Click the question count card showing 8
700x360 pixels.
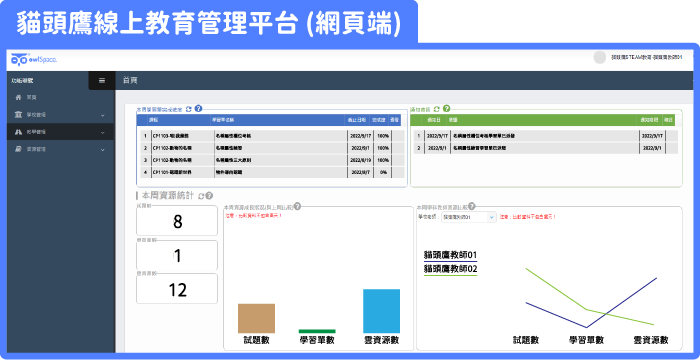click(177, 221)
